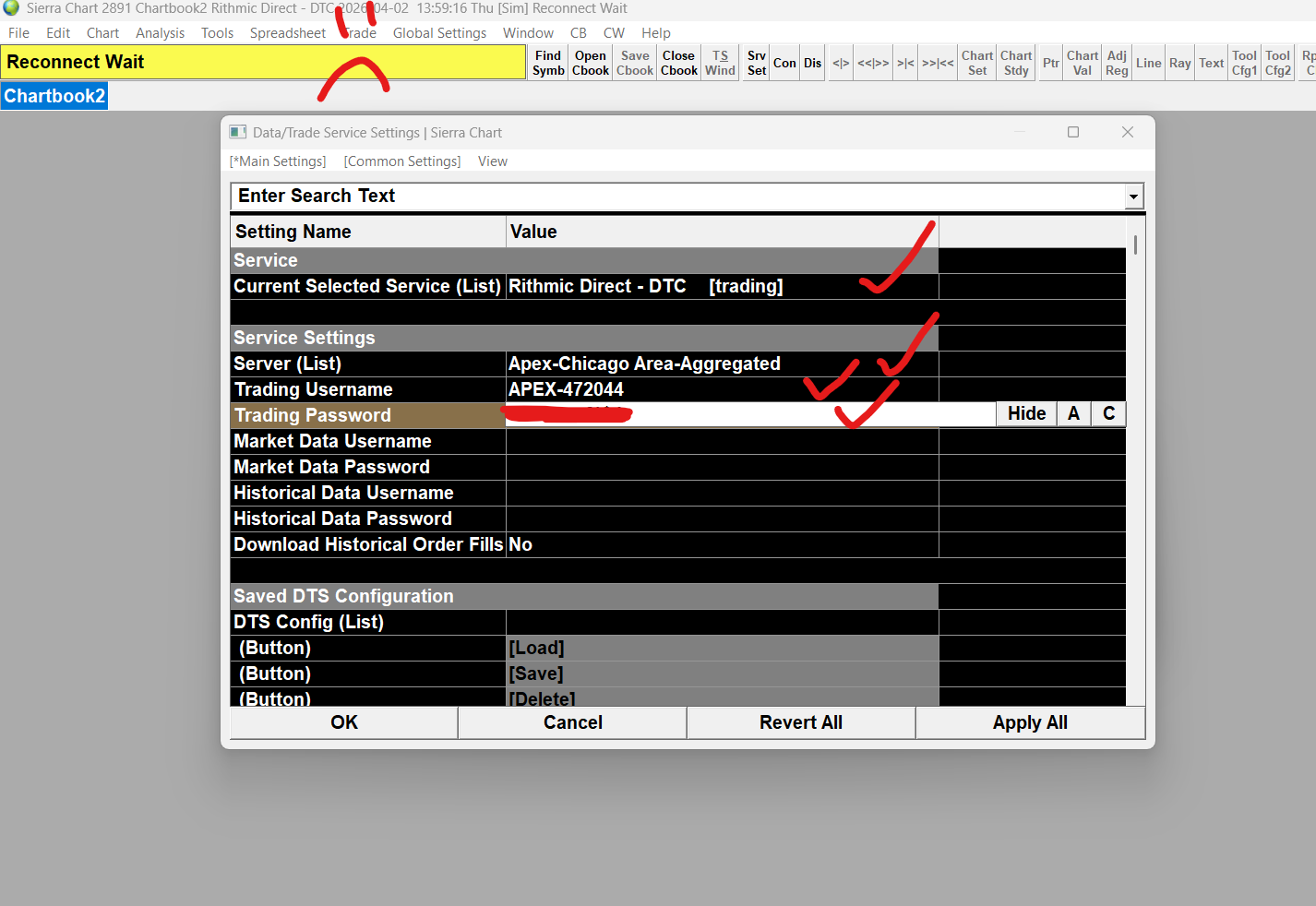Open the File menu
Viewport: 1316px width, 906px height.
tap(18, 33)
